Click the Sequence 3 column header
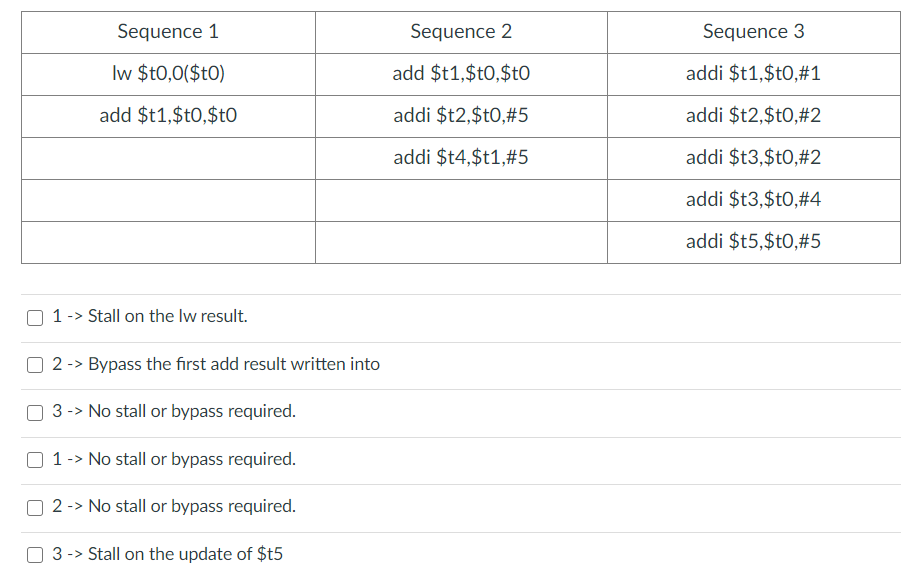 coord(754,32)
